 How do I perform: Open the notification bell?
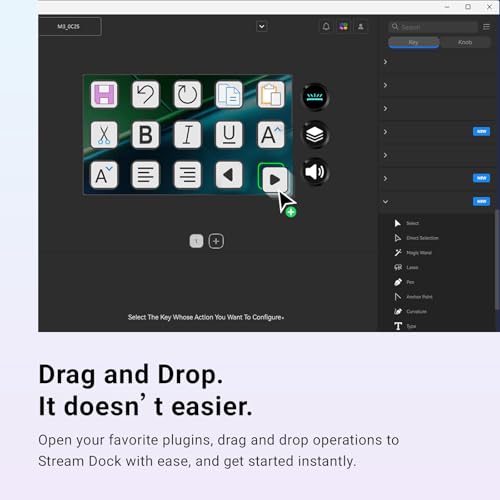pos(326,27)
